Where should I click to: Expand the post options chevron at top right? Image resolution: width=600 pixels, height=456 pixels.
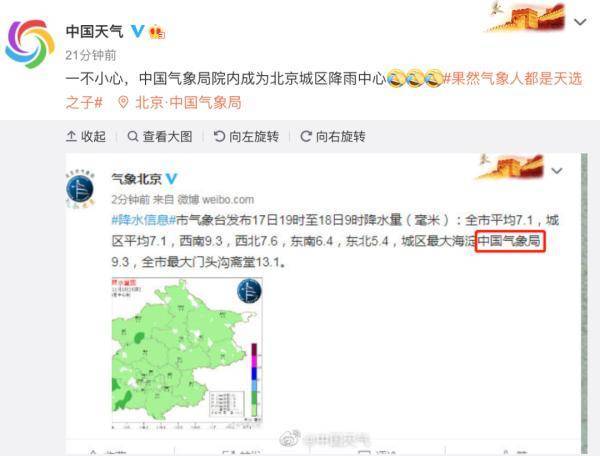(x=580, y=22)
